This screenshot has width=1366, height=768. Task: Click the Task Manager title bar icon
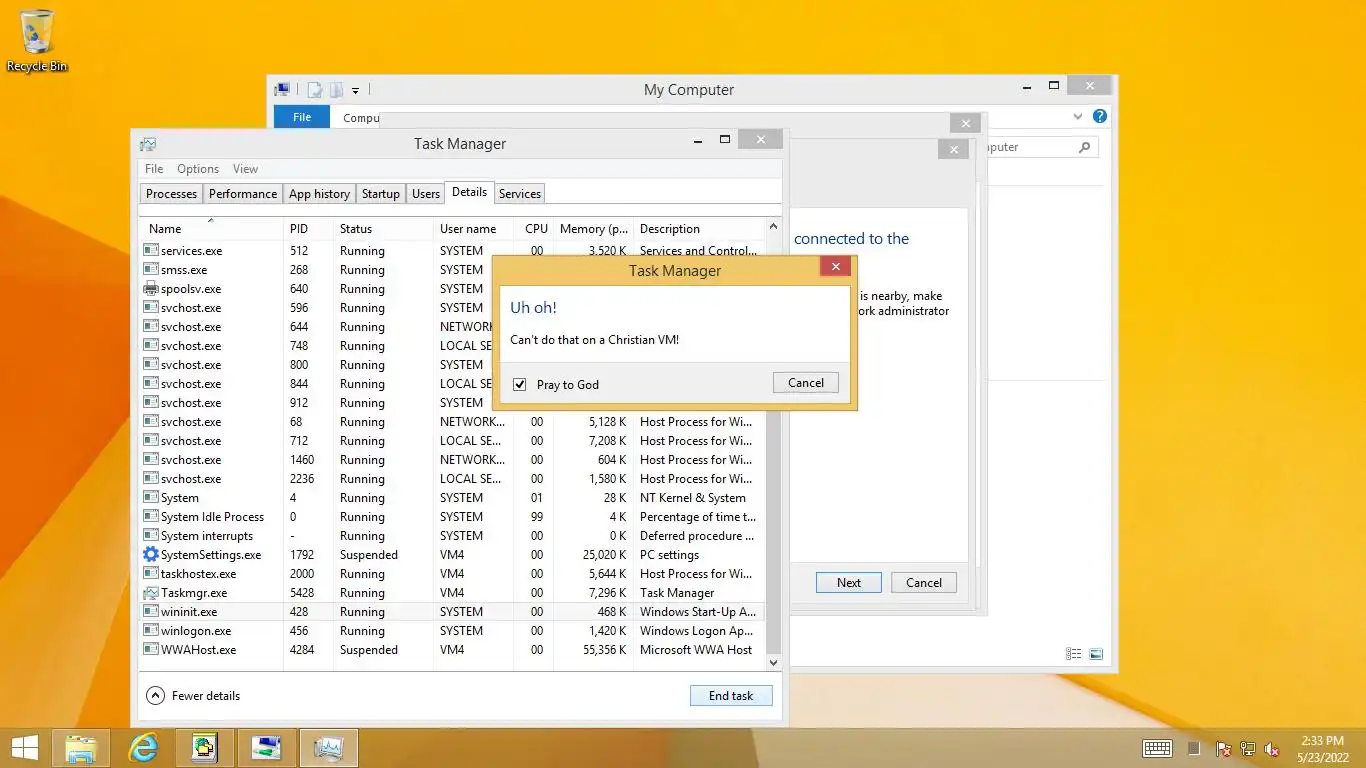click(148, 144)
